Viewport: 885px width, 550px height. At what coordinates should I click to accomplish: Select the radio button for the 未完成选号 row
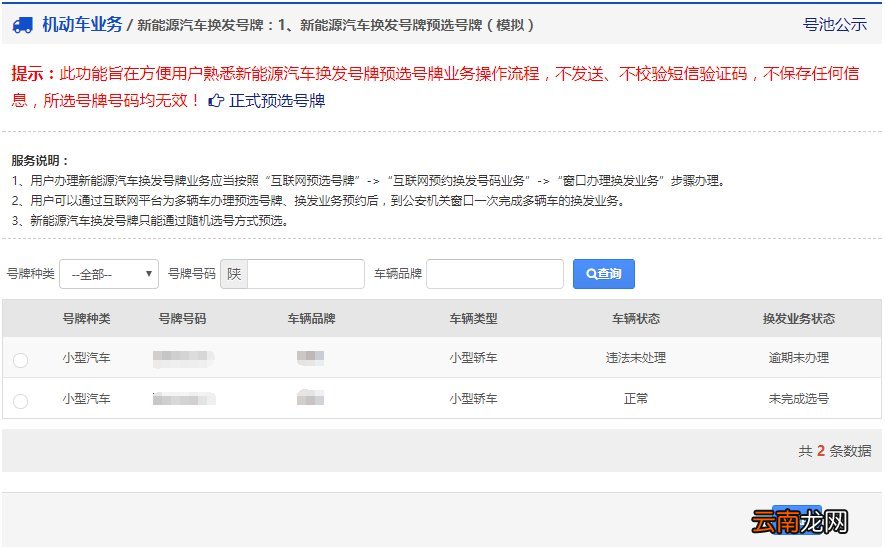(20, 401)
